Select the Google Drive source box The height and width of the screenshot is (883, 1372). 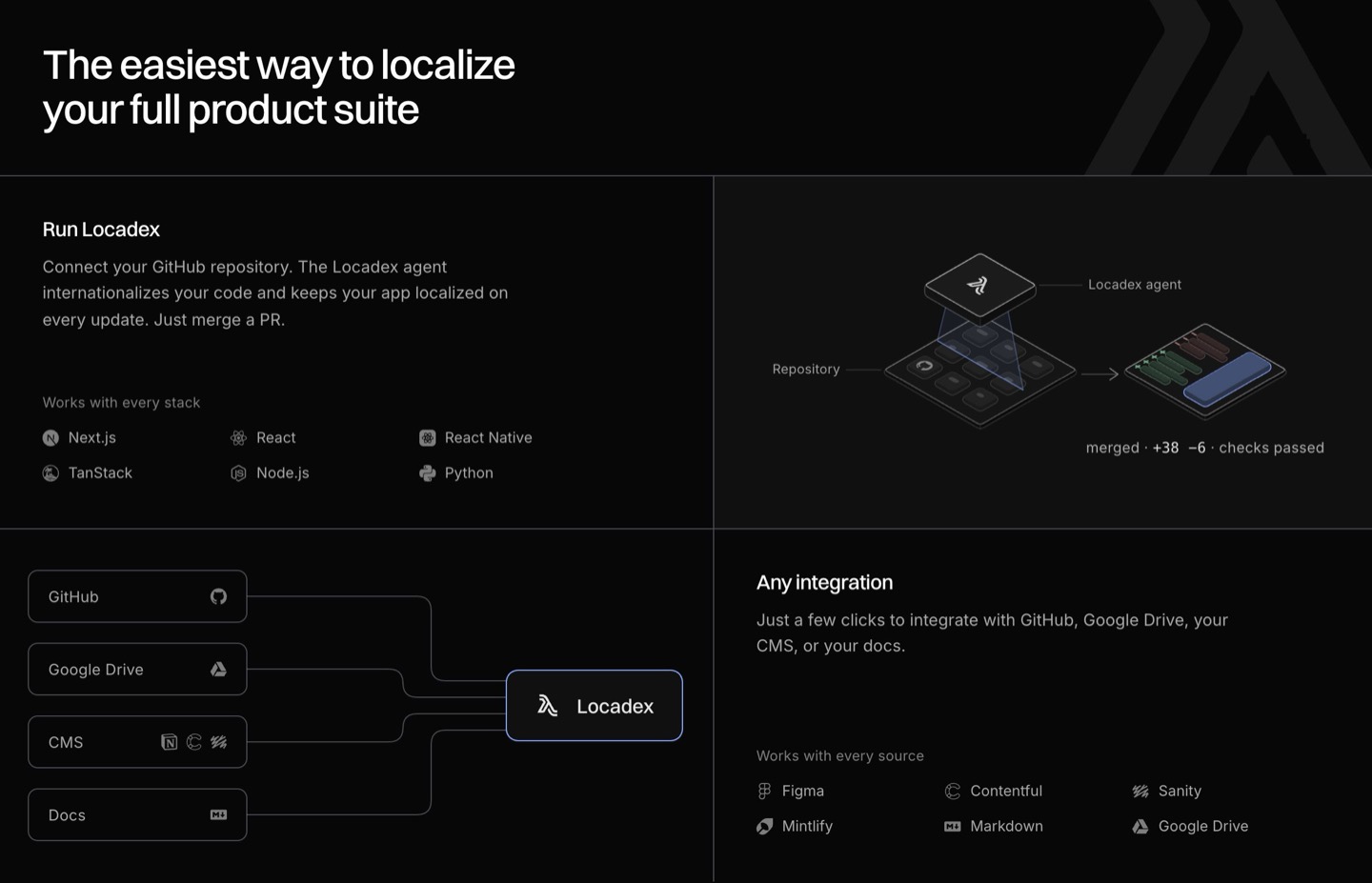[x=137, y=670]
